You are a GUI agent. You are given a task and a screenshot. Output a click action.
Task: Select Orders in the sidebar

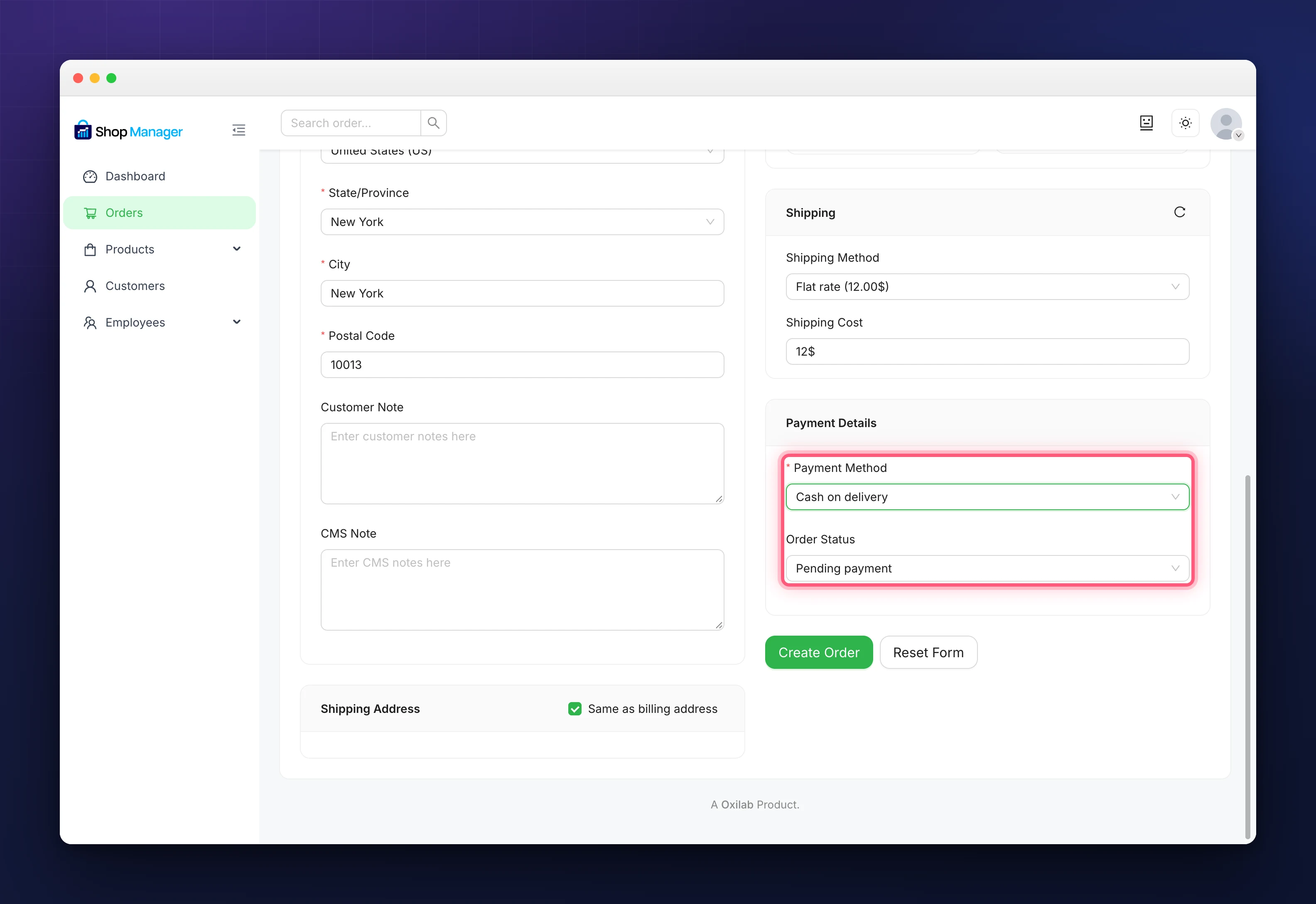[159, 213]
